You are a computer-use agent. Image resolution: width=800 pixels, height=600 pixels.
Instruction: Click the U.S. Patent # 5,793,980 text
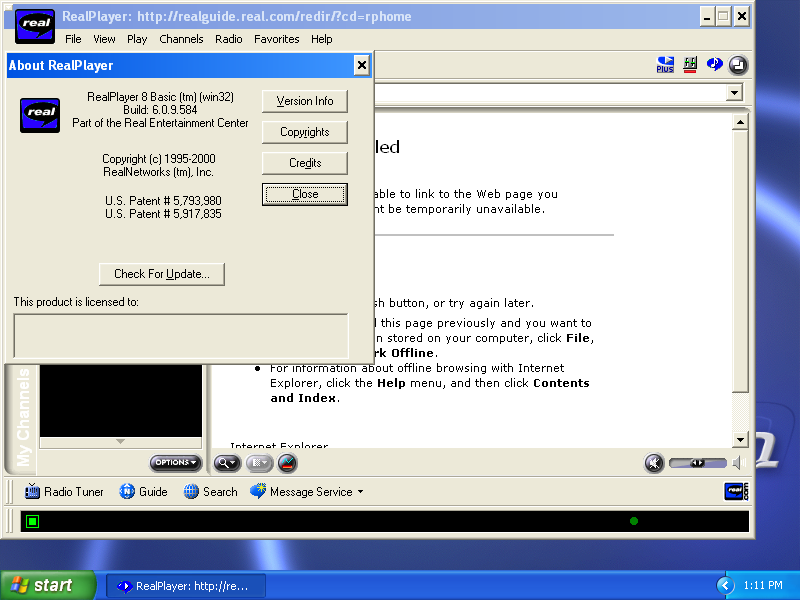click(163, 201)
